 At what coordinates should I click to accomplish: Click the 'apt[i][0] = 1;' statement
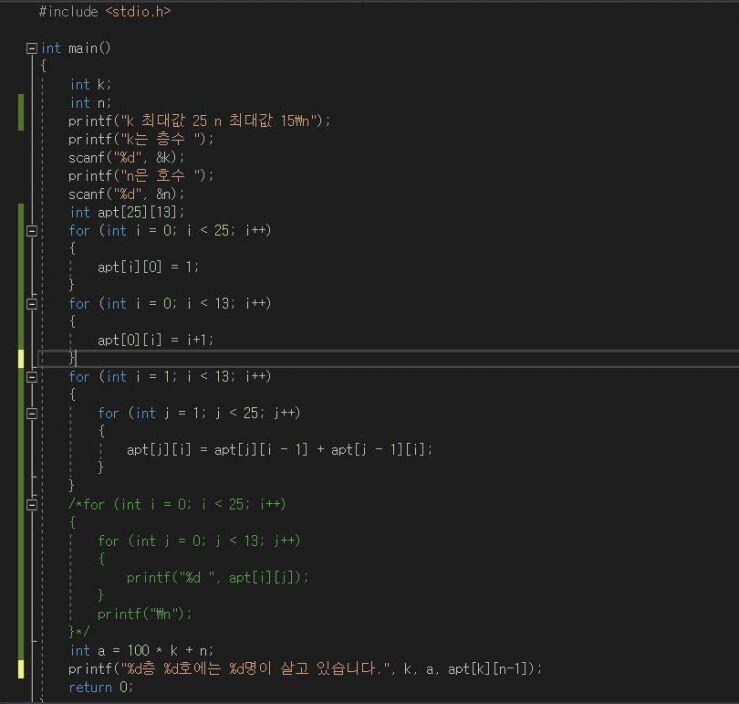pyautogui.click(x=148, y=267)
